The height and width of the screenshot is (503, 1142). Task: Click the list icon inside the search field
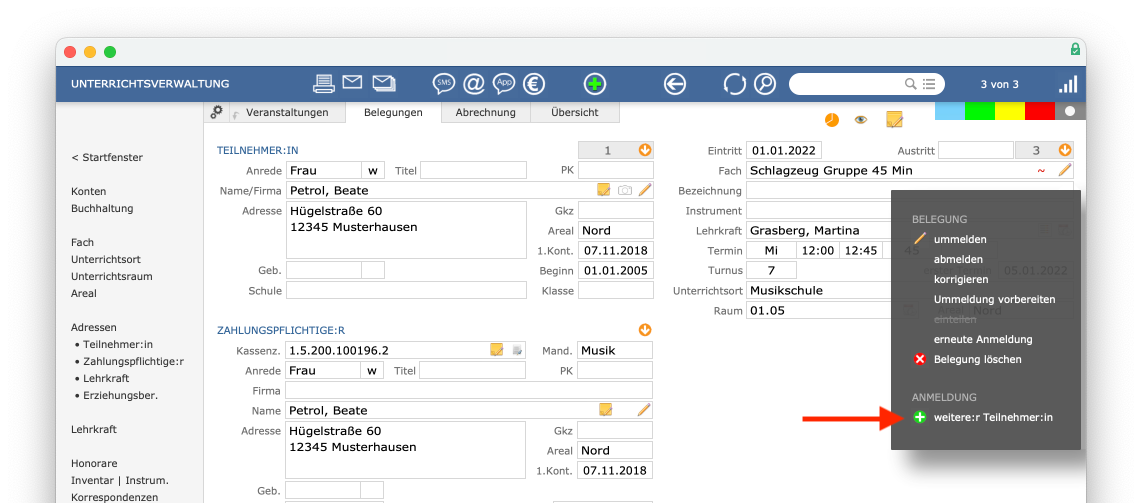(x=929, y=84)
